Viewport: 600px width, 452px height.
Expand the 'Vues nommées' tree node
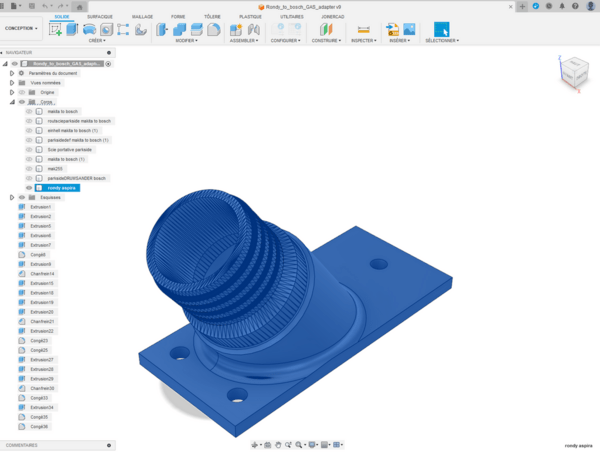coord(11,83)
